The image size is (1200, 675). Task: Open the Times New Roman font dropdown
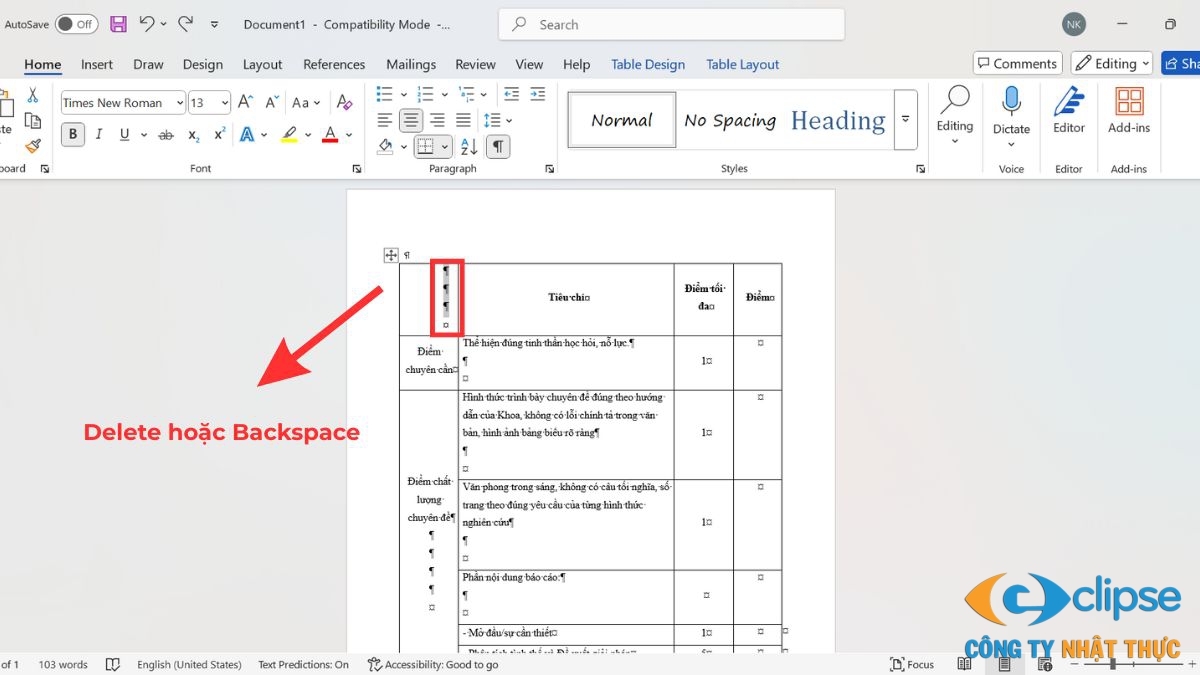[123, 103]
